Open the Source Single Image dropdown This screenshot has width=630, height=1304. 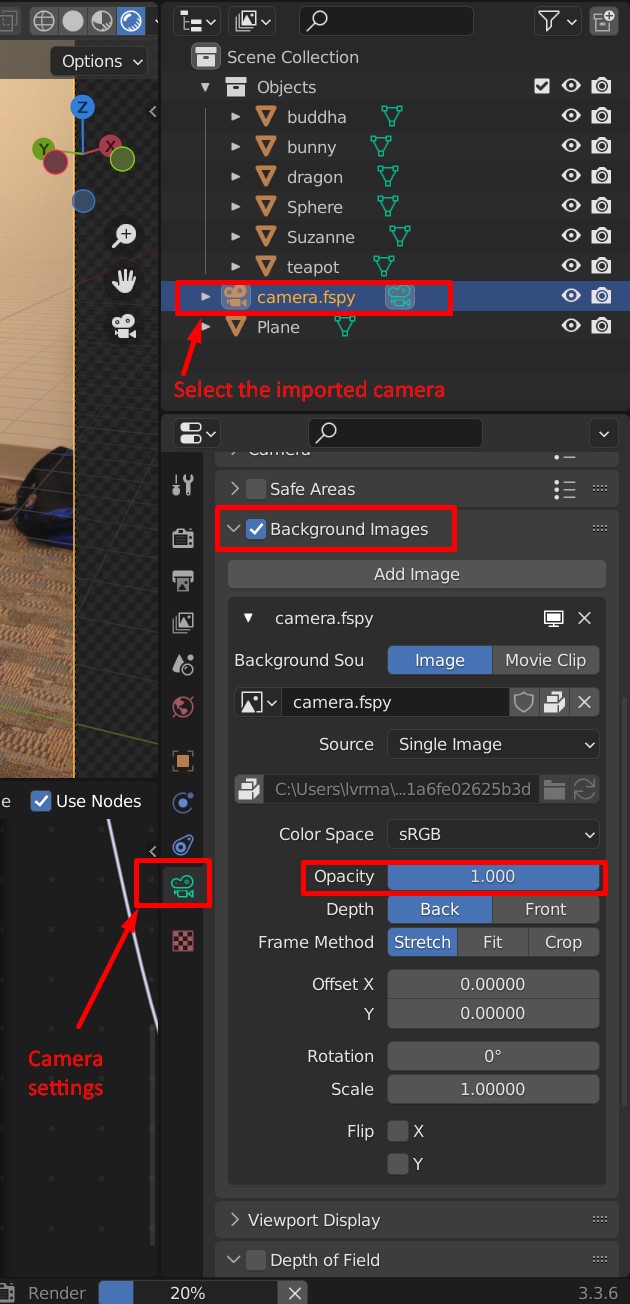click(493, 744)
